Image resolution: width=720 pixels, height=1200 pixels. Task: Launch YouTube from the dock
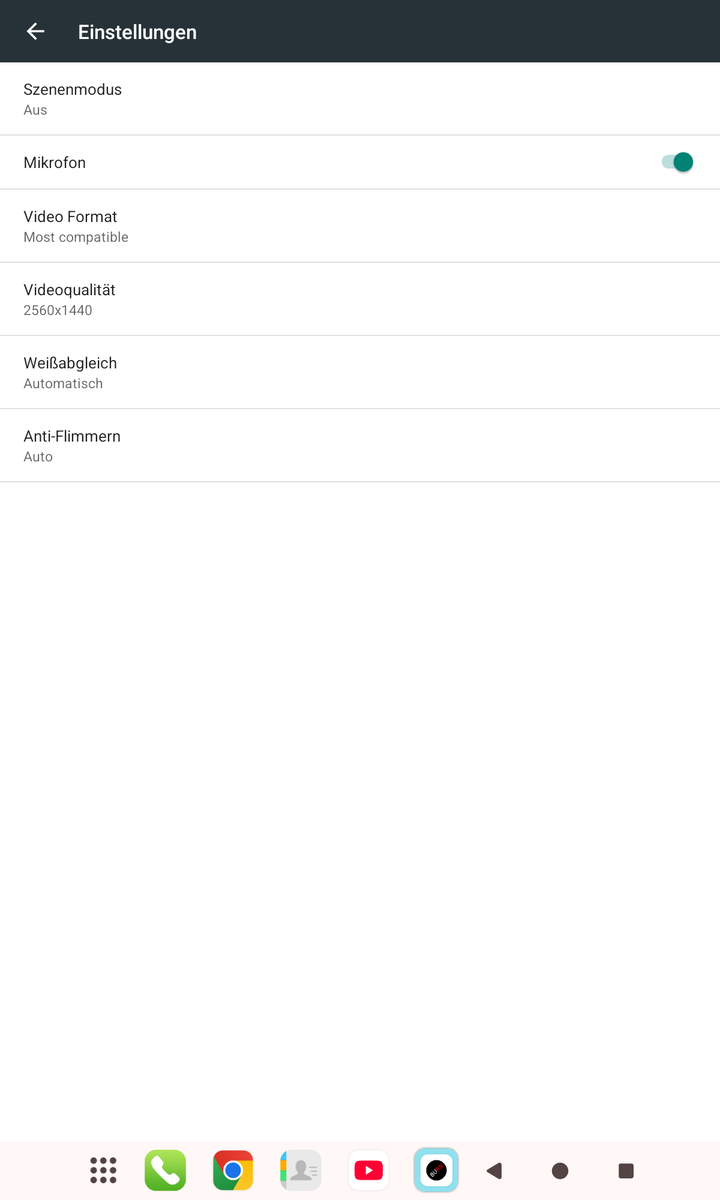(x=368, y=1170)
